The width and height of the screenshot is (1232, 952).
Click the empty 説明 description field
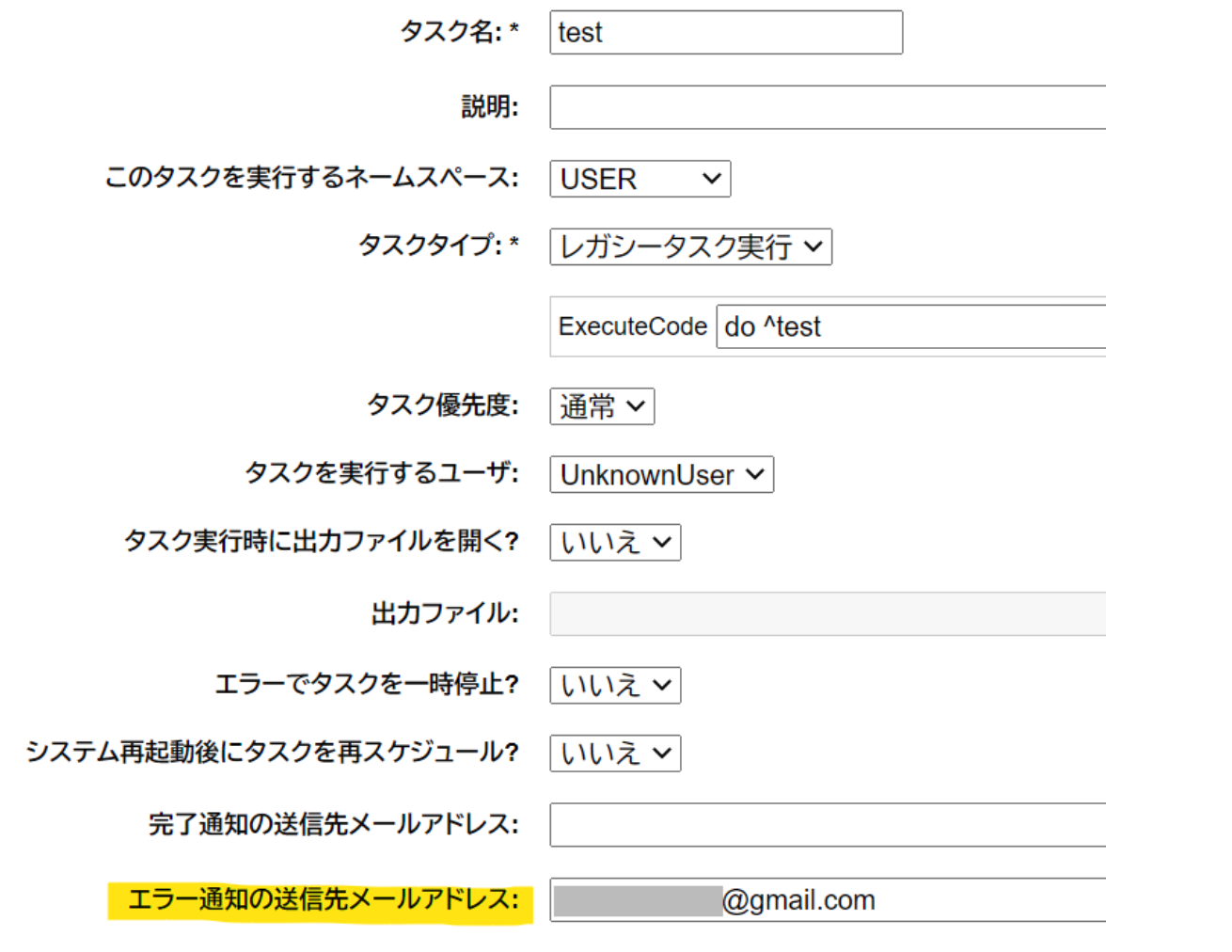[827, 107]
